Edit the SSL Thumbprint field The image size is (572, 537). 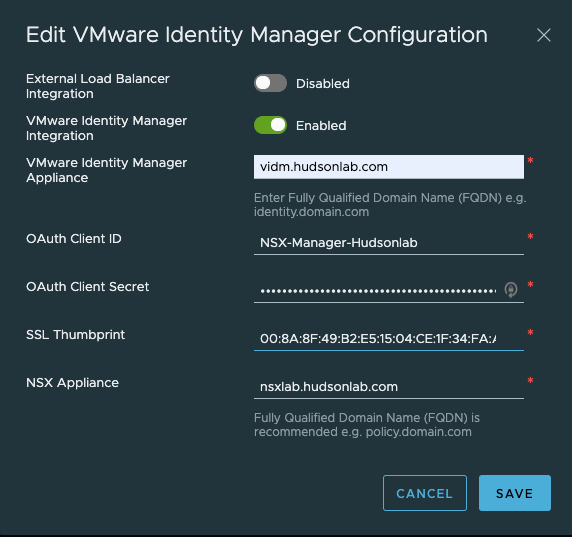(x=389, y=339)
